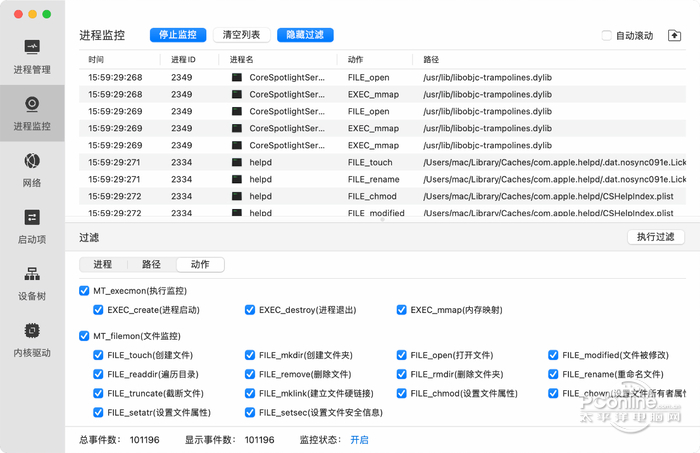Sort by the 进程名 column header
The width and height of the screenshot is (700, 453).
pyautogui.click(x=242, y=59)
